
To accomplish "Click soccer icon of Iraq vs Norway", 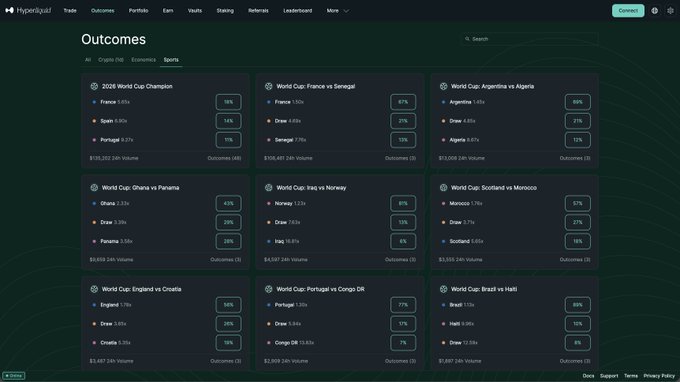I will pos(268,188).
